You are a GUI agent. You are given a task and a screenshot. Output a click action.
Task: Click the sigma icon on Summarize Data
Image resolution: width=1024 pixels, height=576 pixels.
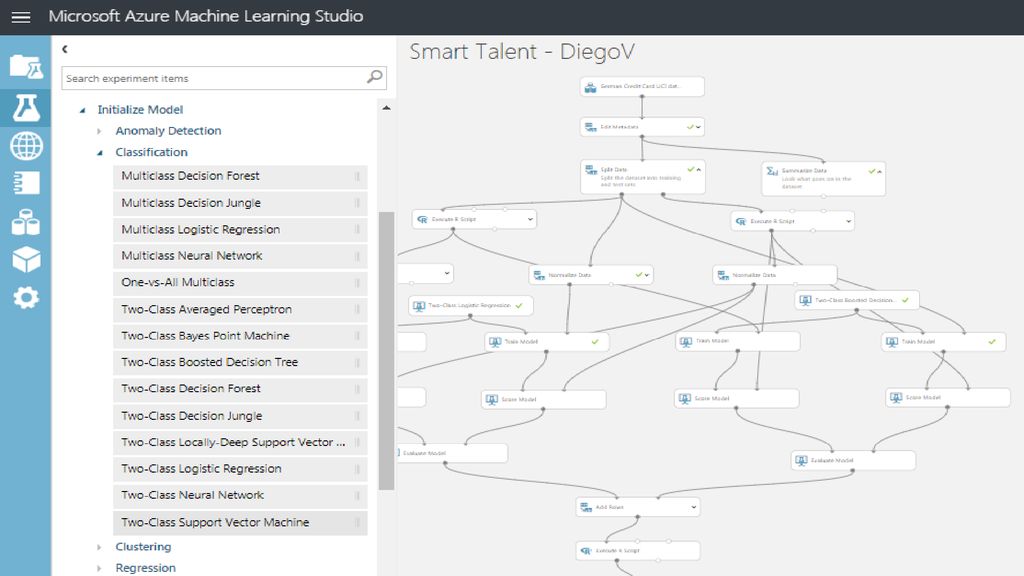[x=772, y=171]
